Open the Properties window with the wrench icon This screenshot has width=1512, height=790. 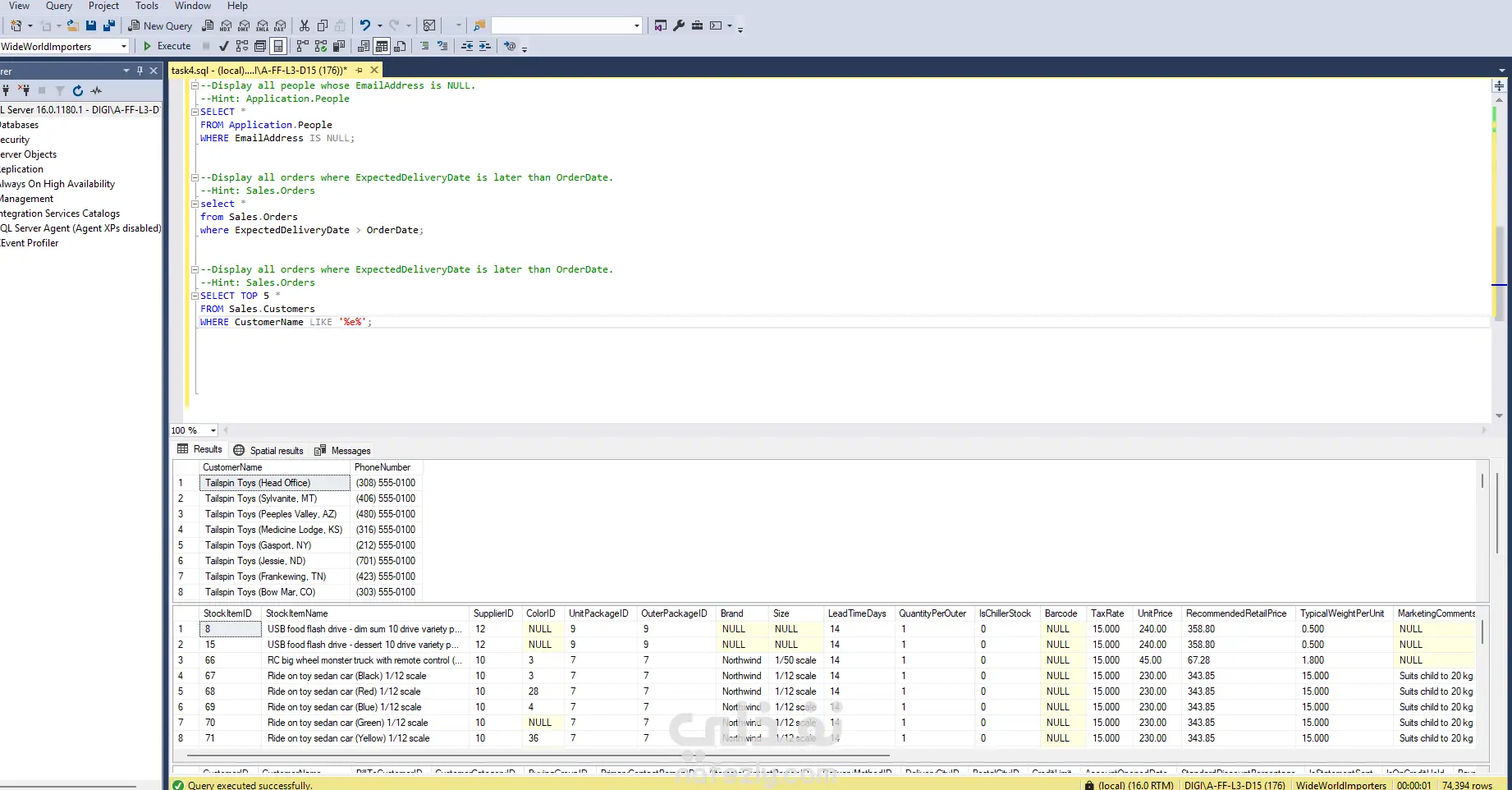click(x=679, y=25)
